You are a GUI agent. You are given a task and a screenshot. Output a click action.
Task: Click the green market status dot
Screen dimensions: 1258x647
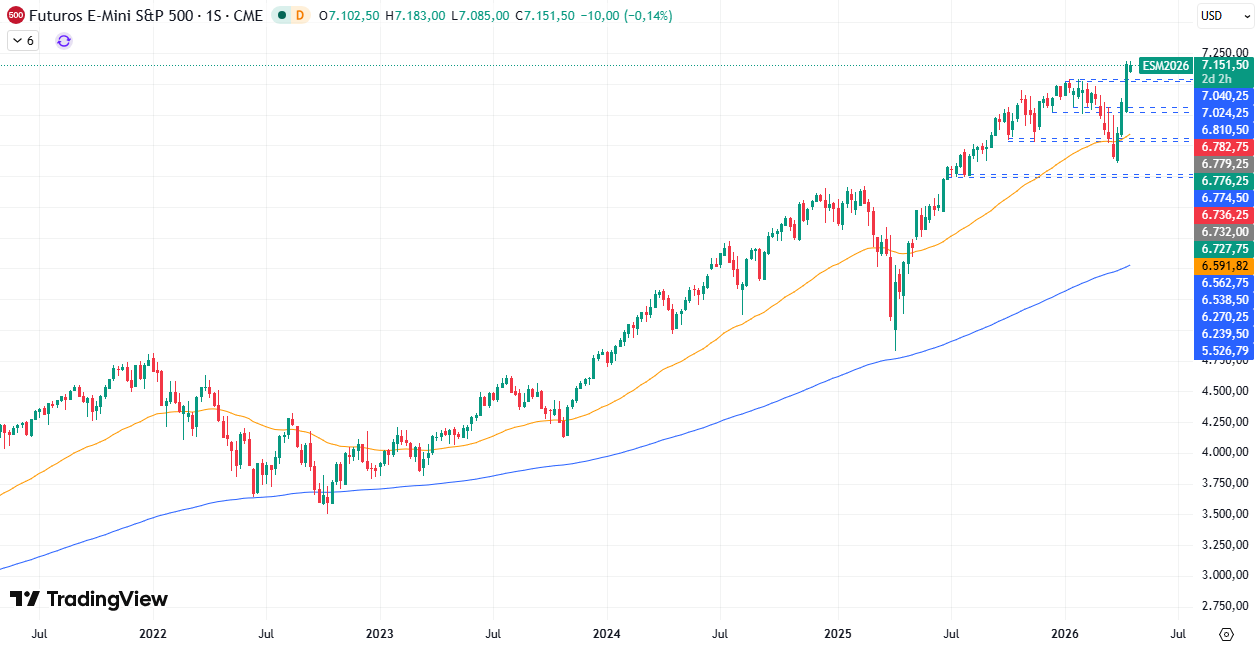tap(282, 16)
